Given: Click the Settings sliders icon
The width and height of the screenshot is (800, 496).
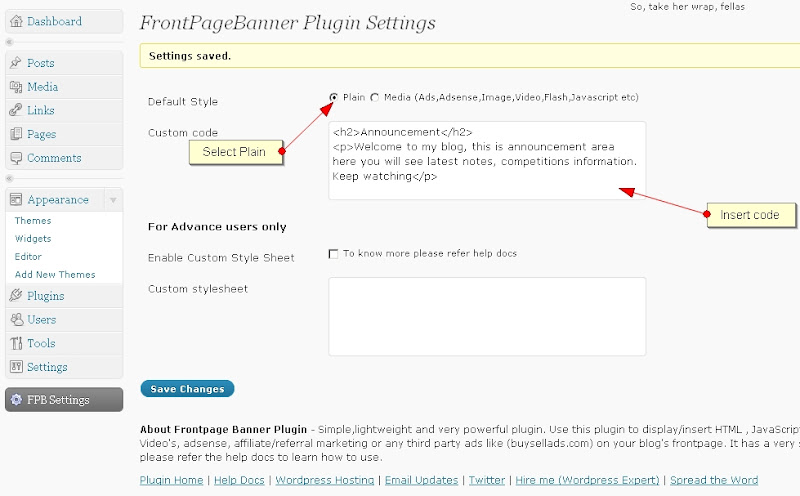Looking at the screenshot, I should tap(16, 367).
